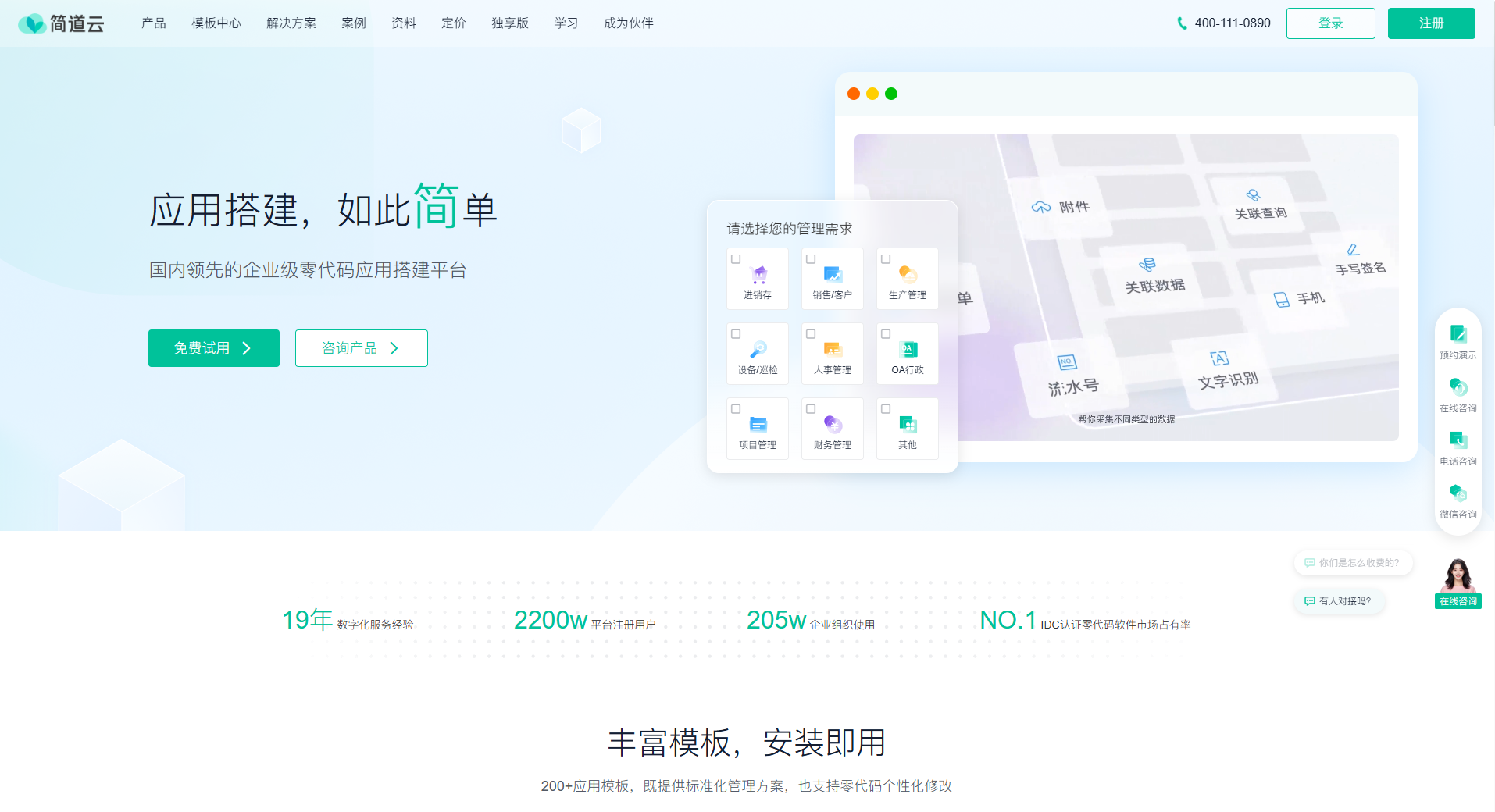Open the 独享版 menu item

510,23
